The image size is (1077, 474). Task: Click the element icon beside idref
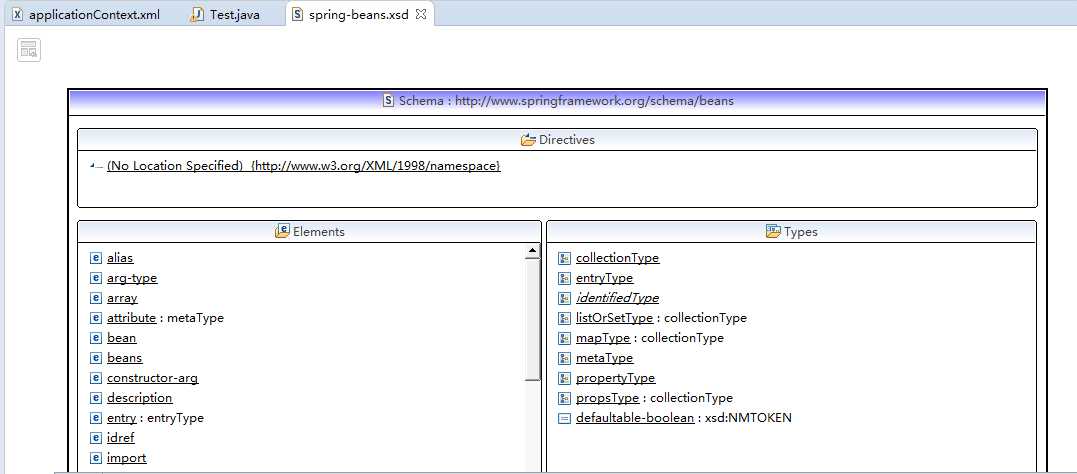(x=96, y=438)
